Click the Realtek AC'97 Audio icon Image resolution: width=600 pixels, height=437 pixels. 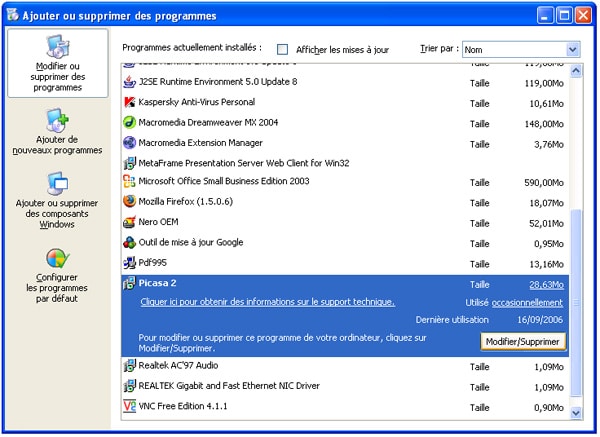coord(130,365)
